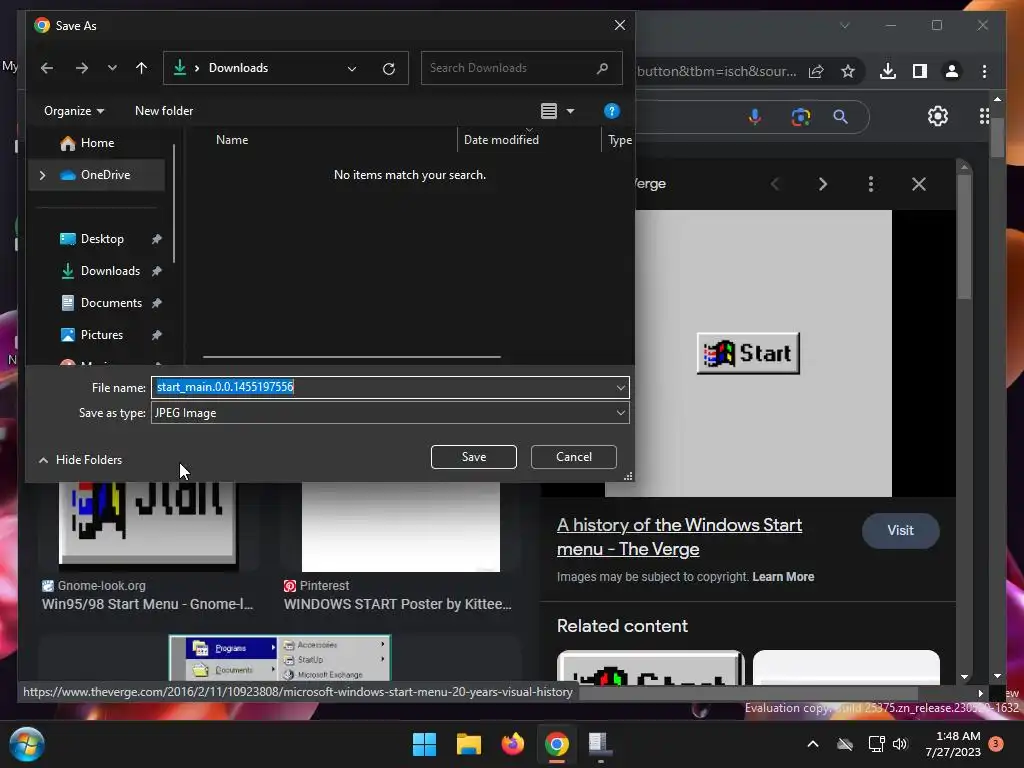This screenshot has width=1024, height=768.
Task: Open 'A history of the Windows Start menu' link
Action: (x=679, y=537)
